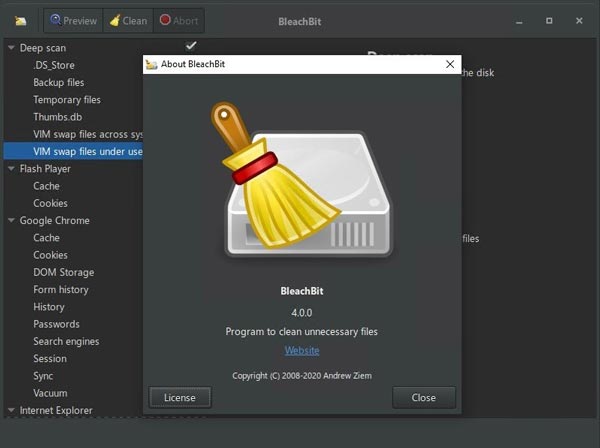Viewport: 600px width, 448px height.
Task: Select Vacuum under Google Chrome
Action: [50, 393]
